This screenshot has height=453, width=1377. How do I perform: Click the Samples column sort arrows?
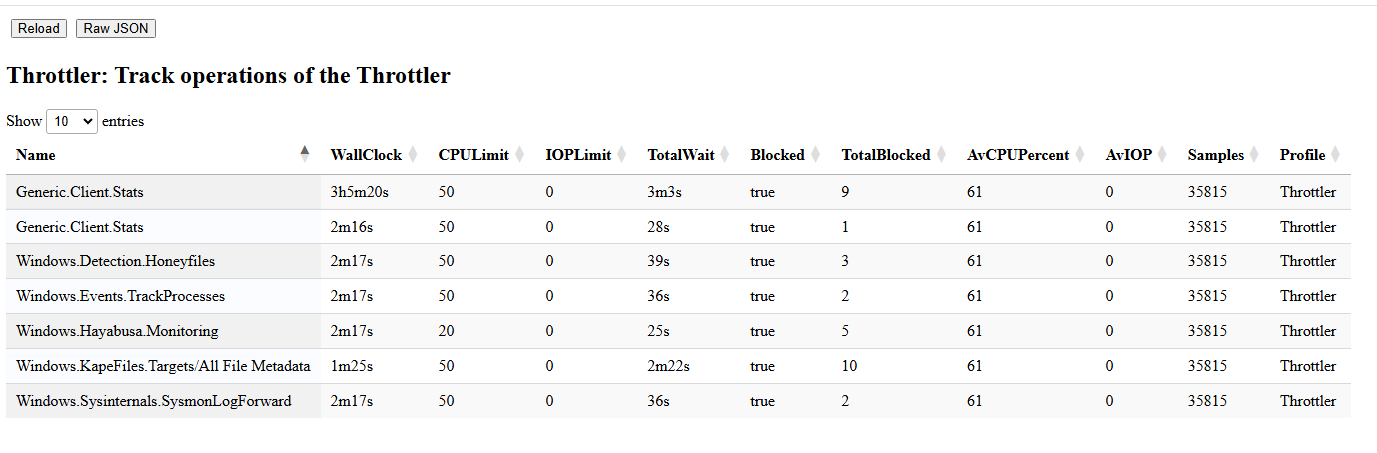coord(1254,155)
